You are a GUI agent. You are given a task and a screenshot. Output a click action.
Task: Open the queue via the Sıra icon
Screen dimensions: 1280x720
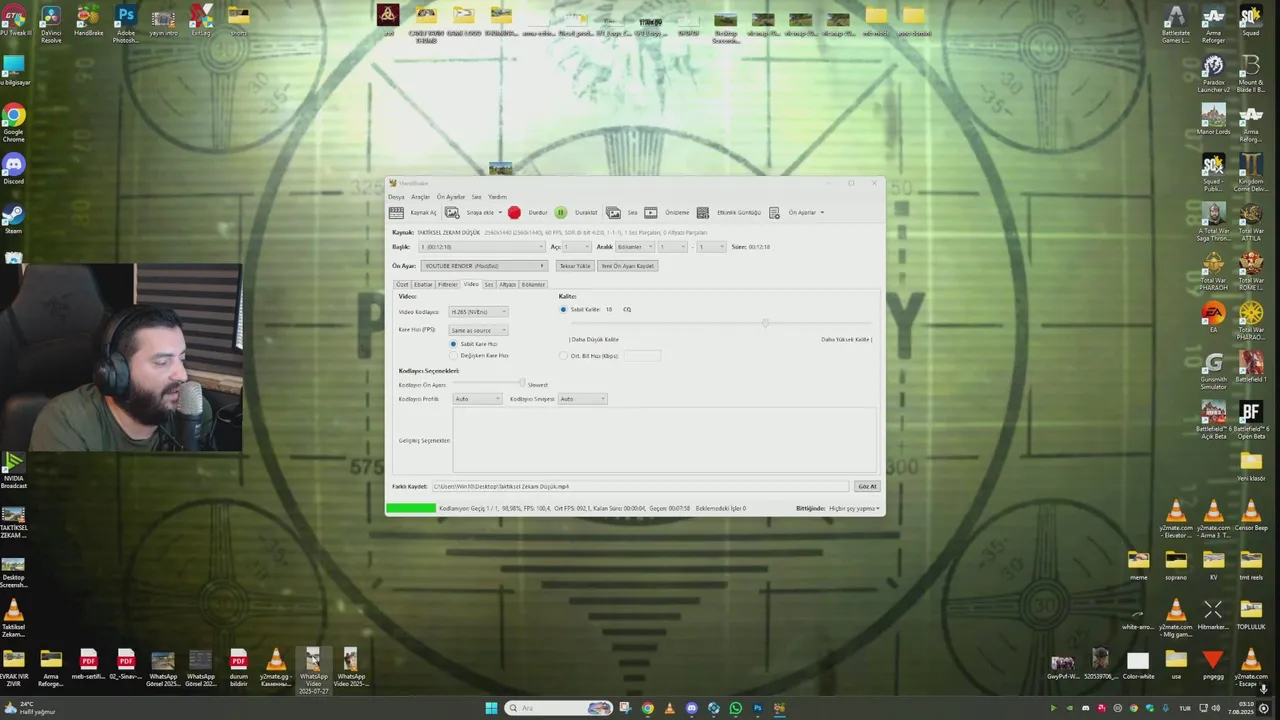tap(613, 212)
